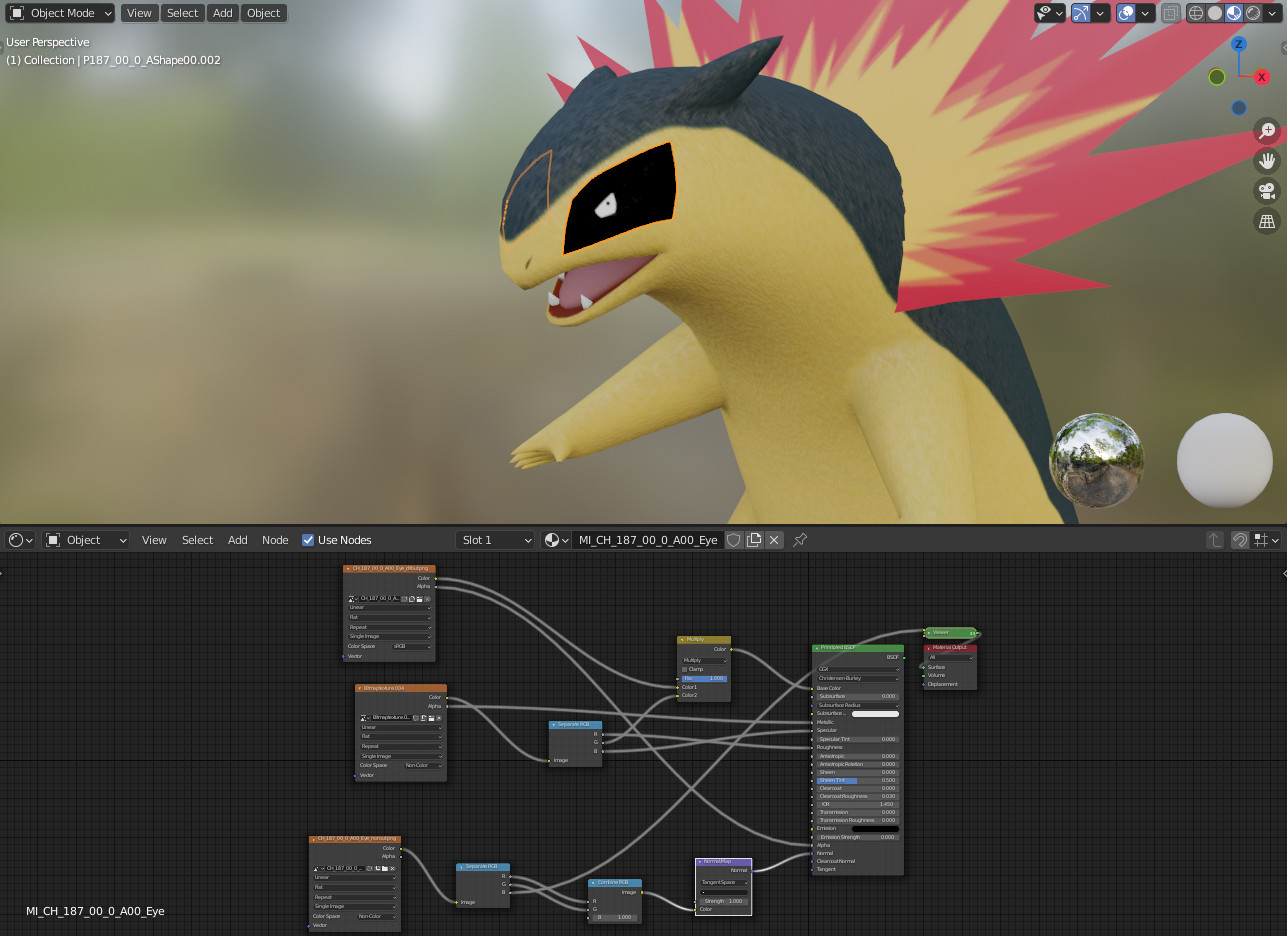Open the viewport Add menu
The image size is (1287, 936).
pyautogui.click(x=222, y=13)
